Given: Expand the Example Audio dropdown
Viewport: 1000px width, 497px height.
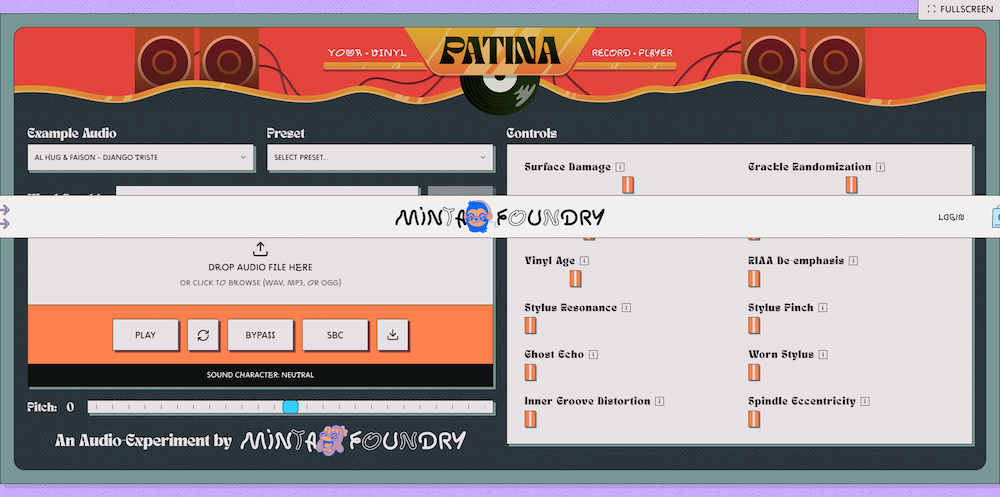Looking at the screenshot, I should point(141,158).
